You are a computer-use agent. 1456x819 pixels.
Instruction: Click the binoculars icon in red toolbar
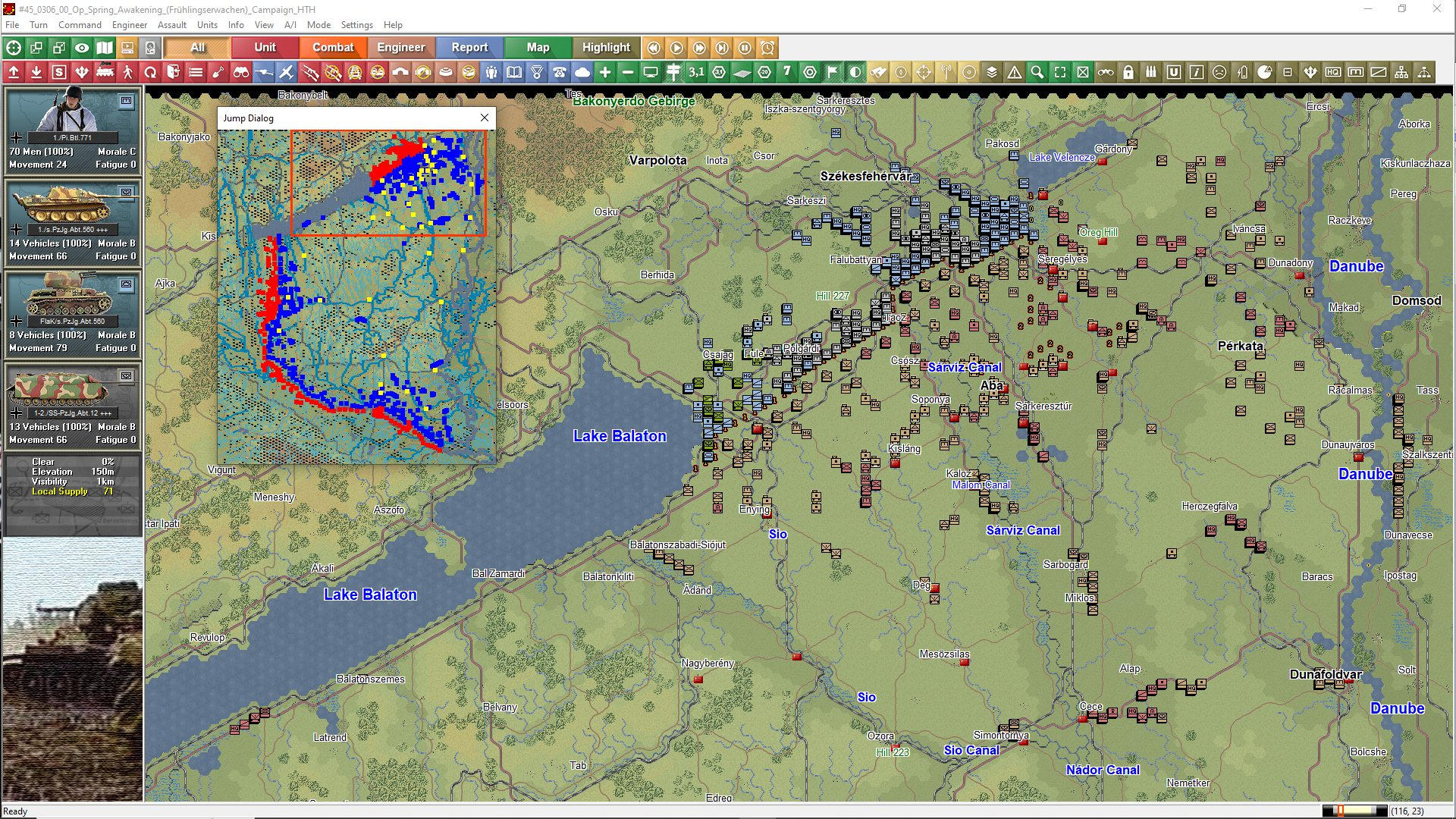pyautogui.click(x=241, y=73)
